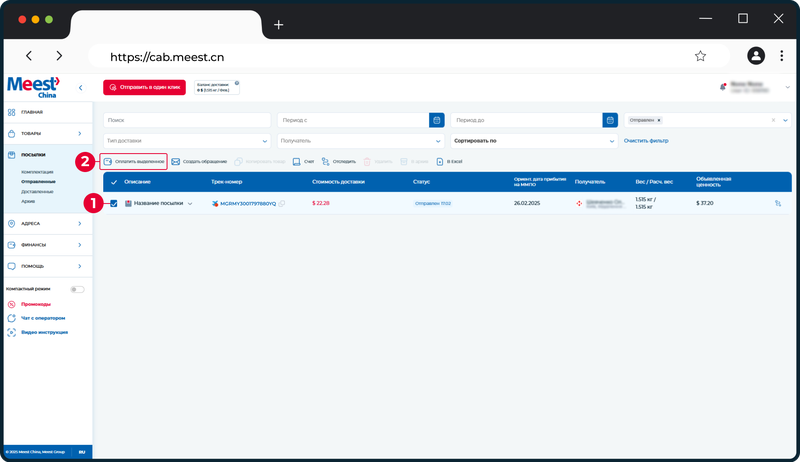Open the Period from calendar picker
This screenshot has height=462, width=800.
point(437,120)
